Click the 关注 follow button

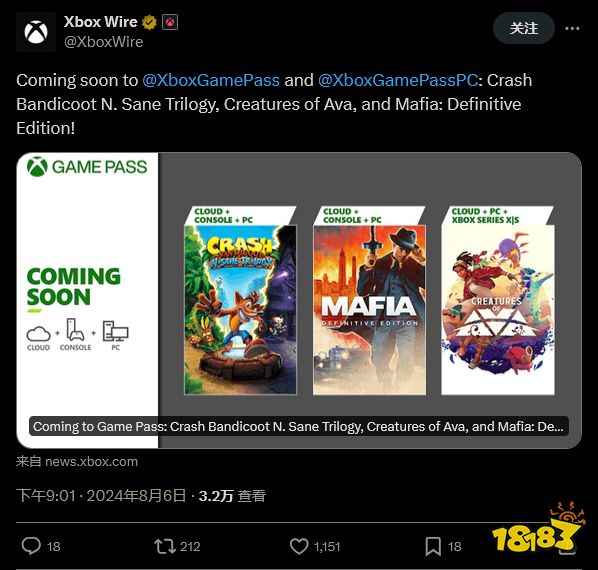click(524, 28)
